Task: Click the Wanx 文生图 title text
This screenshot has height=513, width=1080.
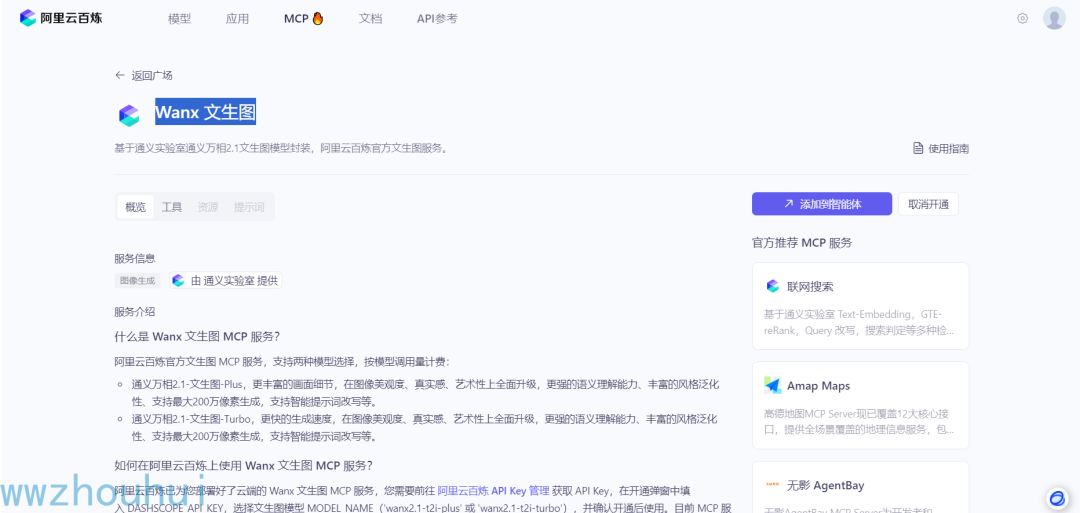Action: click(x=205, y=112)
